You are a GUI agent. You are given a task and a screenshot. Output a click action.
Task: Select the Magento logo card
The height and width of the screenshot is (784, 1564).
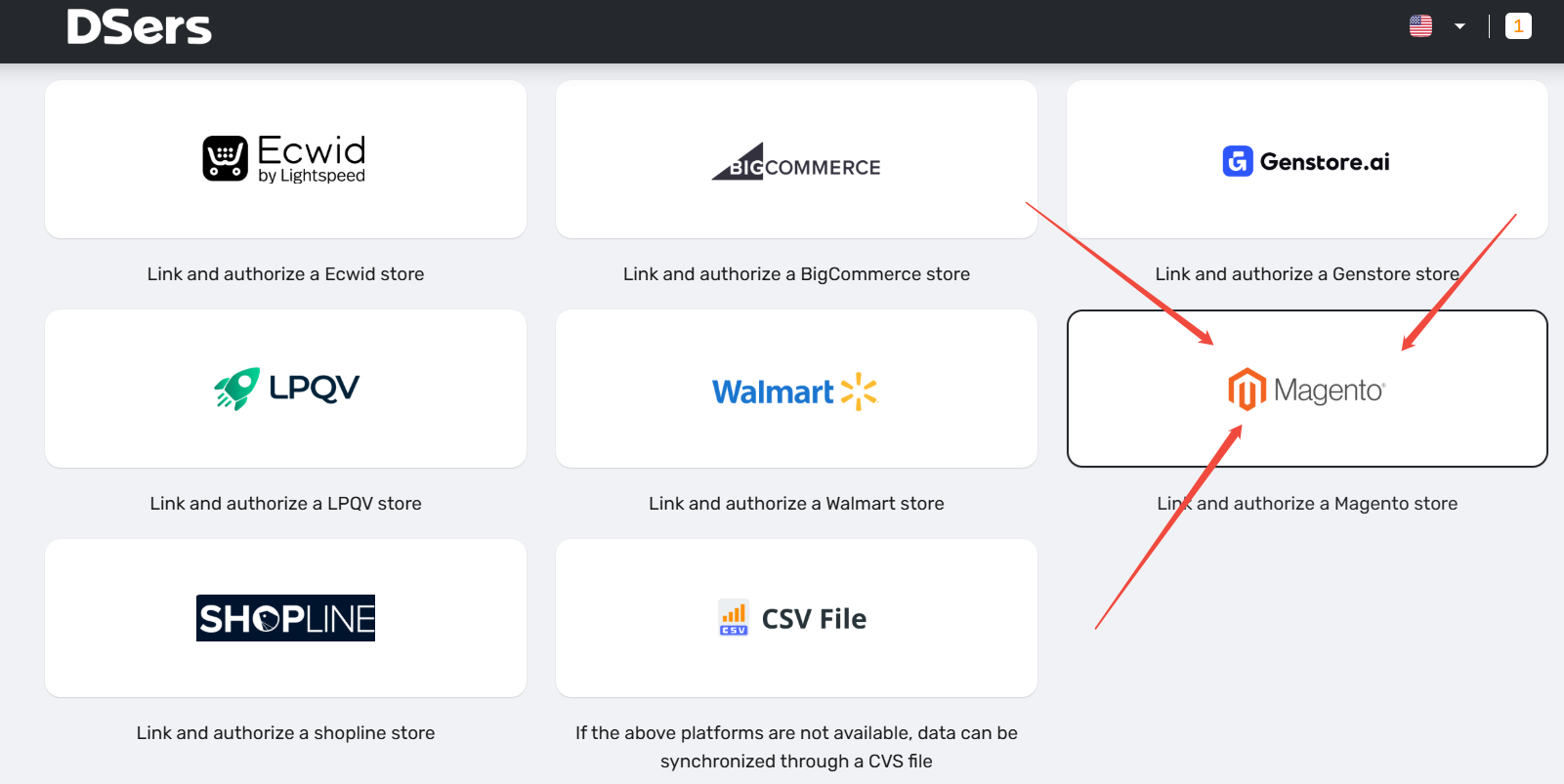(1307, 389)
